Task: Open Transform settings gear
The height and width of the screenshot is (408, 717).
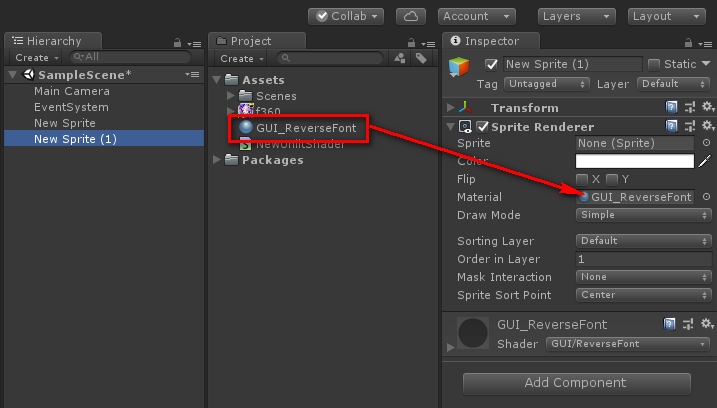Action: pos(708,107)
